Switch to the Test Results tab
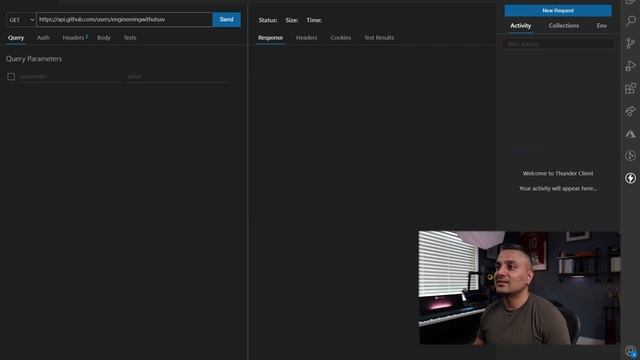 (379, 38)
